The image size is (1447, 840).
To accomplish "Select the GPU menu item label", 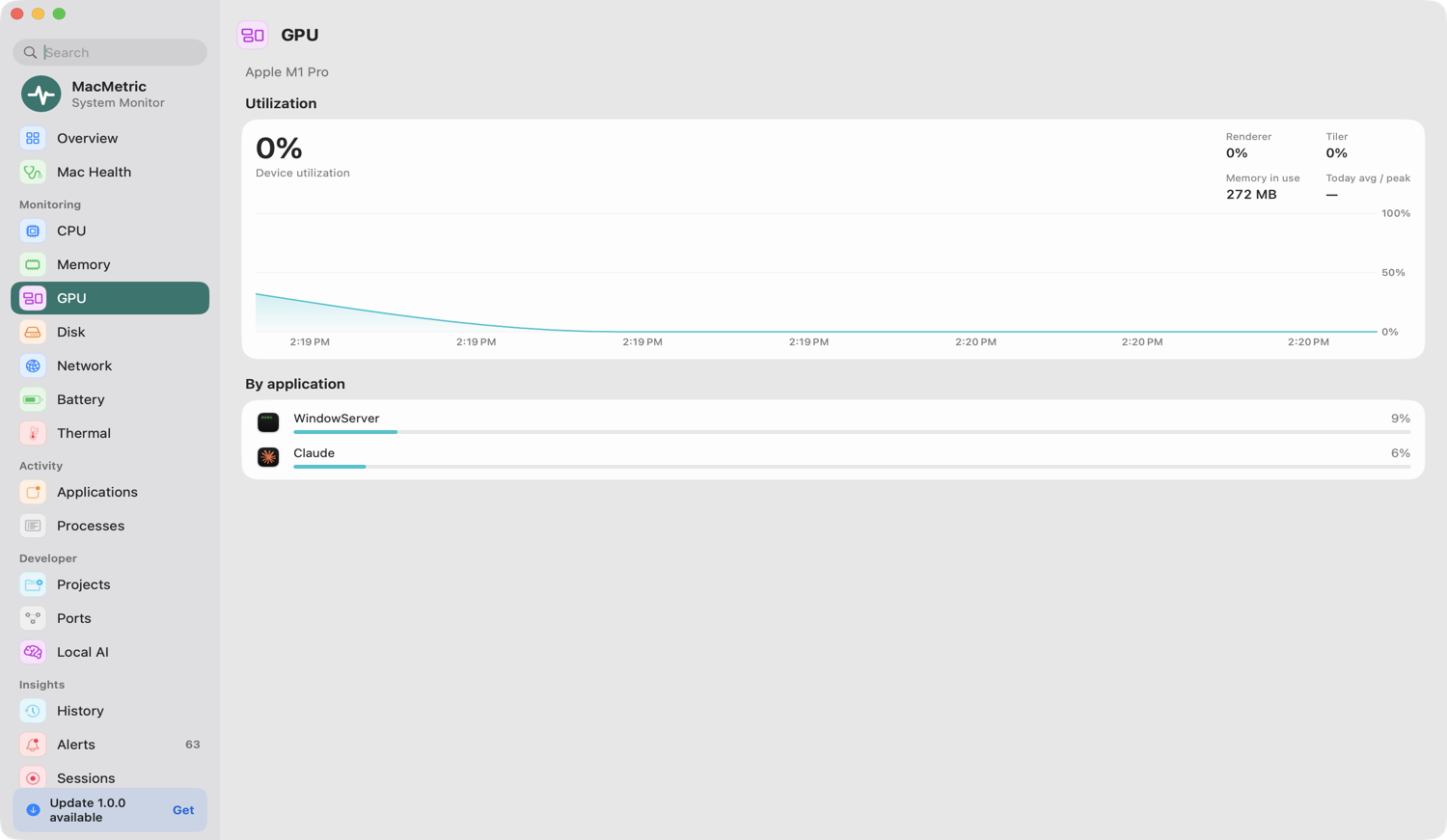I will pyautogui.click(x=71, y=298).
